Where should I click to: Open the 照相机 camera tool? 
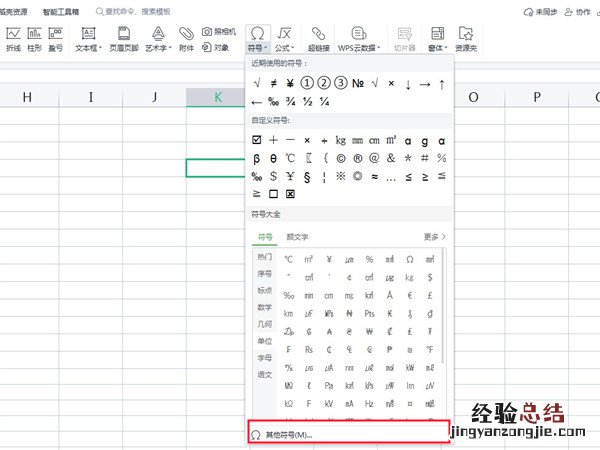tap(221, 32)
